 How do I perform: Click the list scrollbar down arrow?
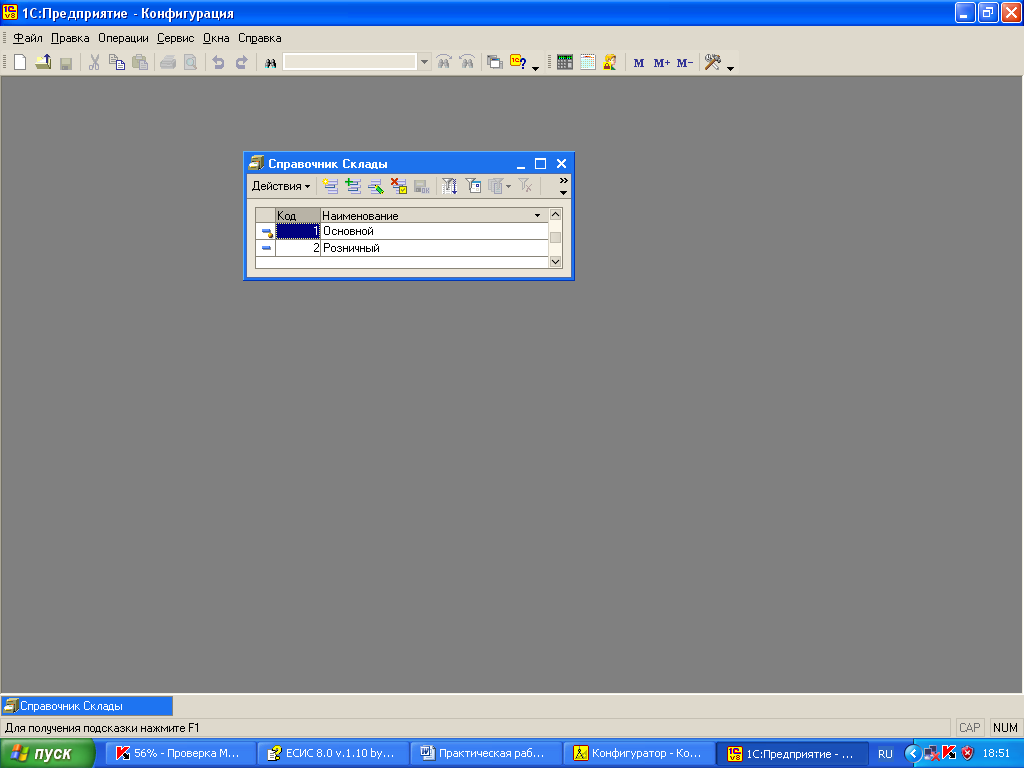[556, 261]
